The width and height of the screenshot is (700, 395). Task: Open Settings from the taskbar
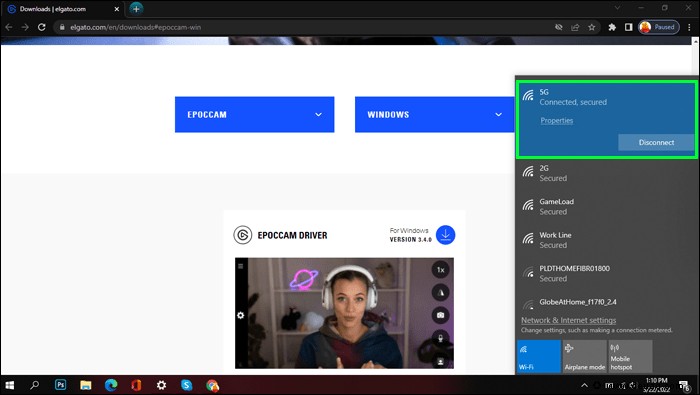click(162, 385)
